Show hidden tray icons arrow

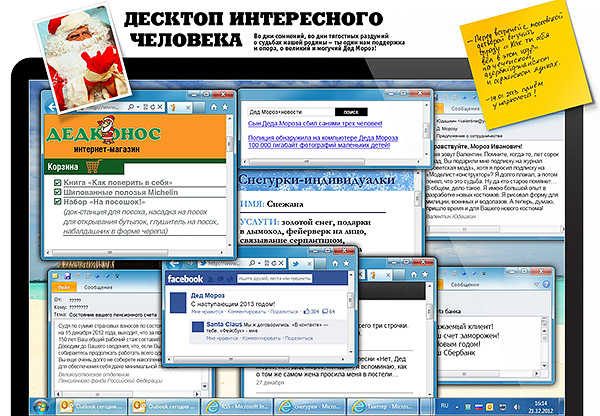457,406
